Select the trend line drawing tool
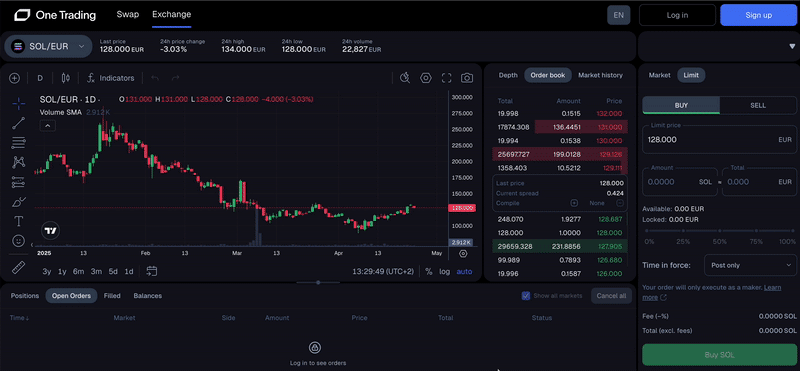This screenshot has height=371, width=800. pyautogui.click(x=18, y=122)
